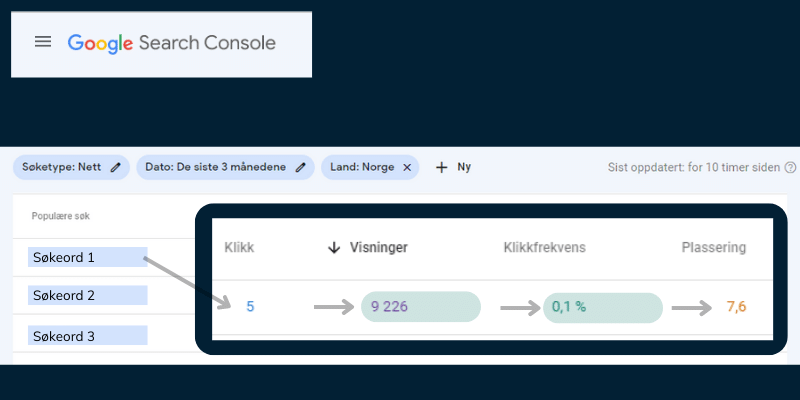Screen dimensions: 800x400
Task: Open the help icon beside last updated
Action: click(790, 168)
